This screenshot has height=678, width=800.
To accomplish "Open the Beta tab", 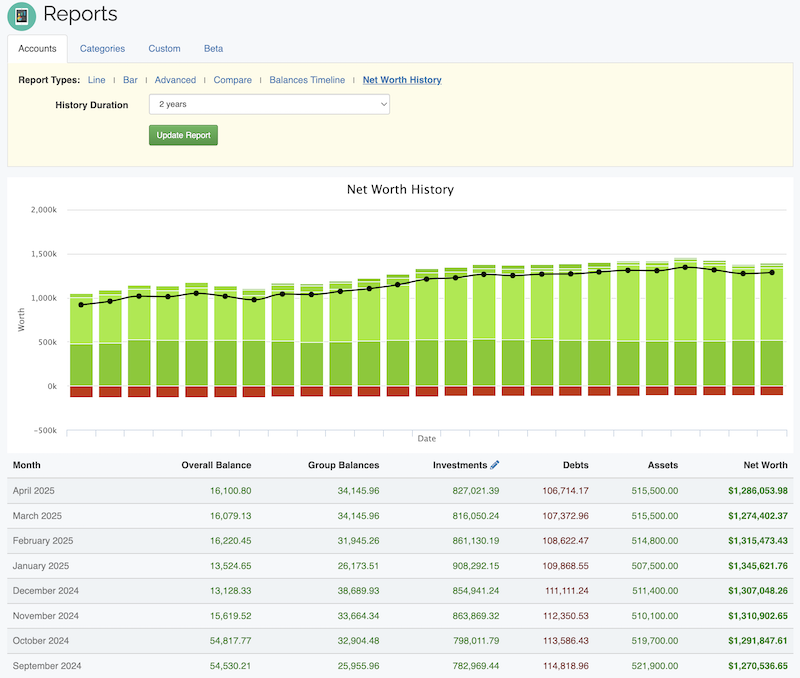I will [x=213, y=48].
